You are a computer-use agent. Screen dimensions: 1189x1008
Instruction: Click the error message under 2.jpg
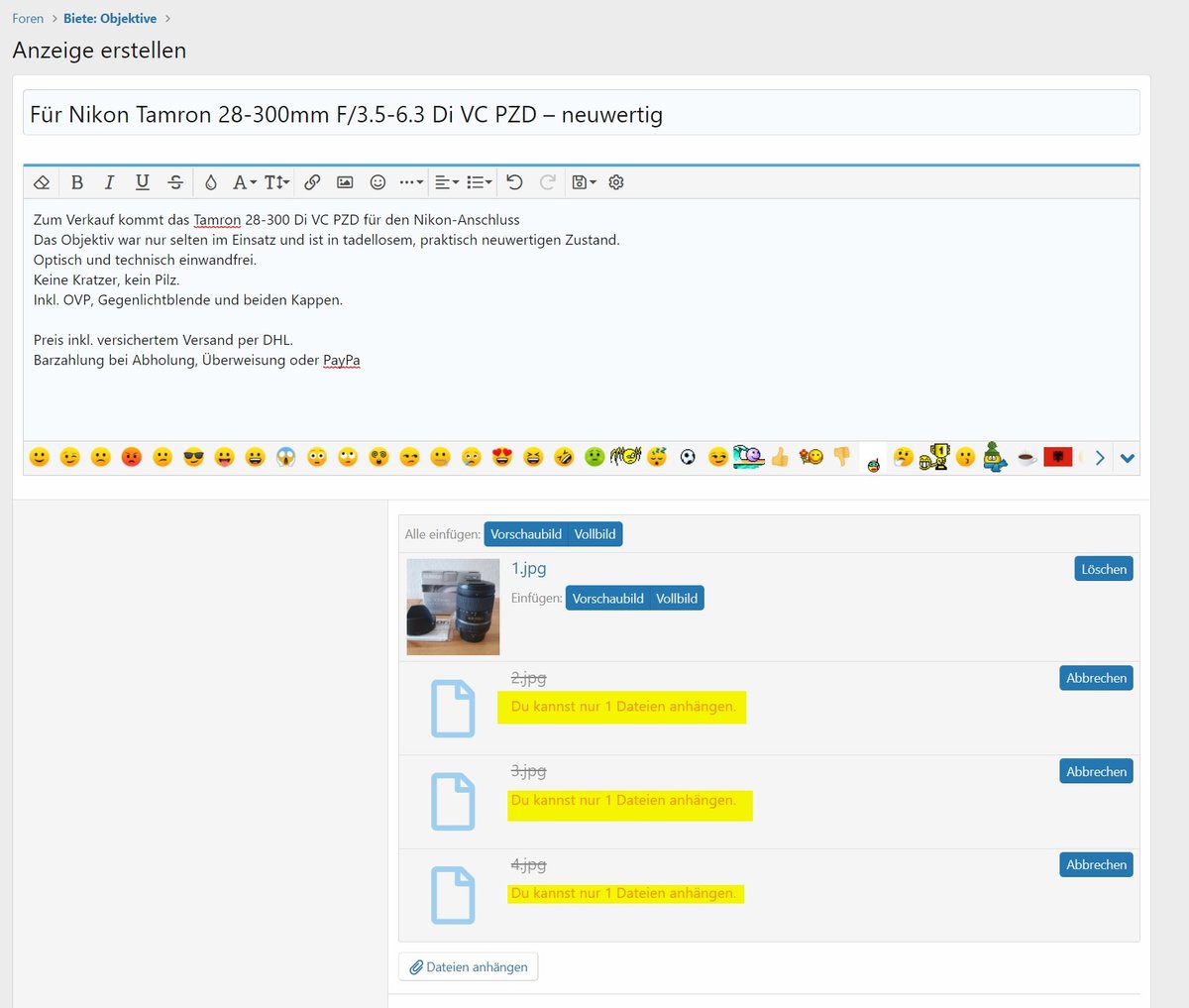coord(623,707)
